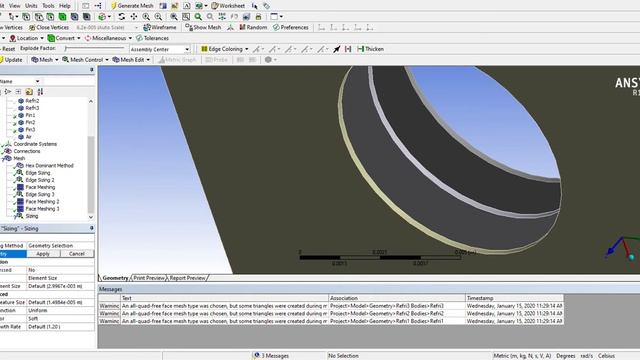The height and width of the screenshot is (360, 640).
Task: Click the Association column header
Action: coord(397,298)
